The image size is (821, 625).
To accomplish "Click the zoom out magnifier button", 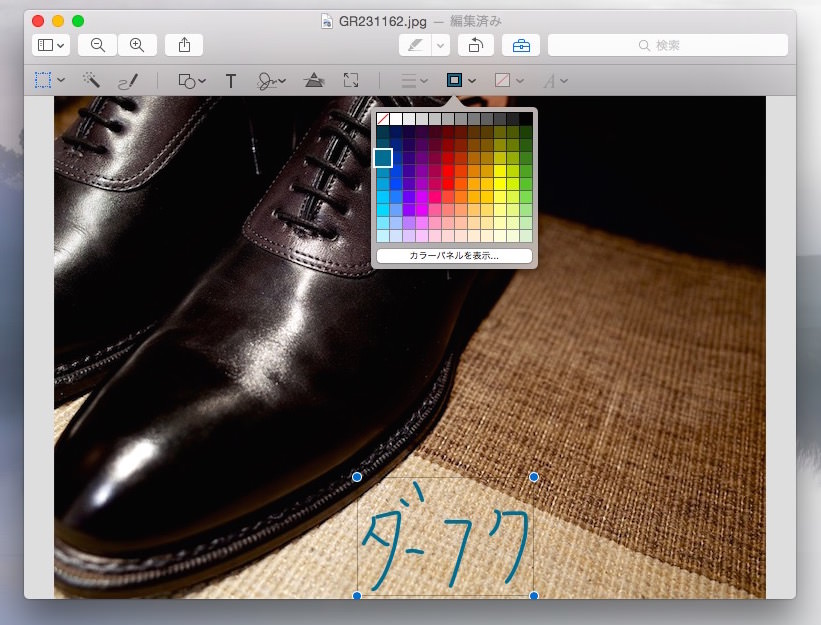I will [98, 46].
